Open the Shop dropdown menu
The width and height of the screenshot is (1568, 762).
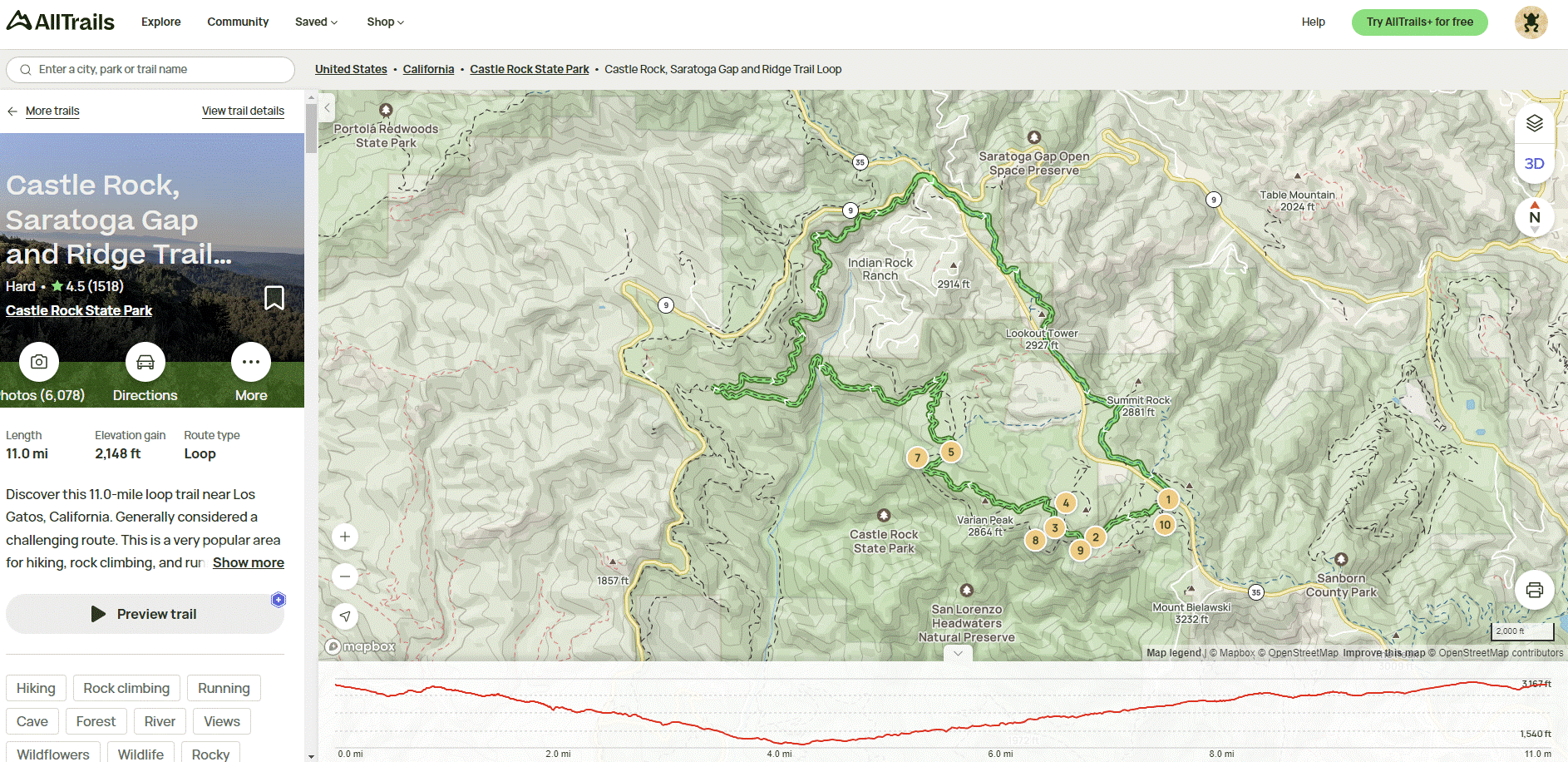click(x=385, y=22)
